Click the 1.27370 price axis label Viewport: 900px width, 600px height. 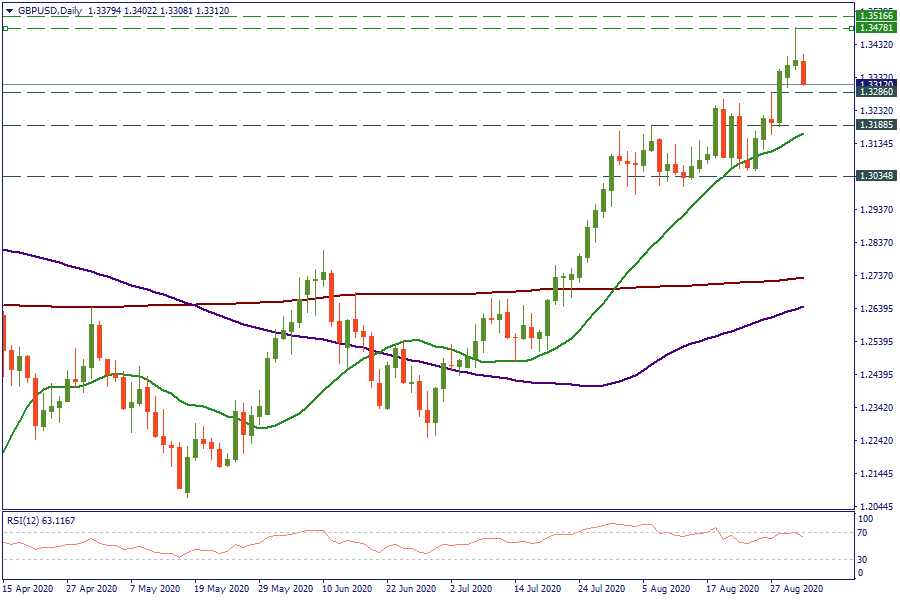(x=876, y=276)
